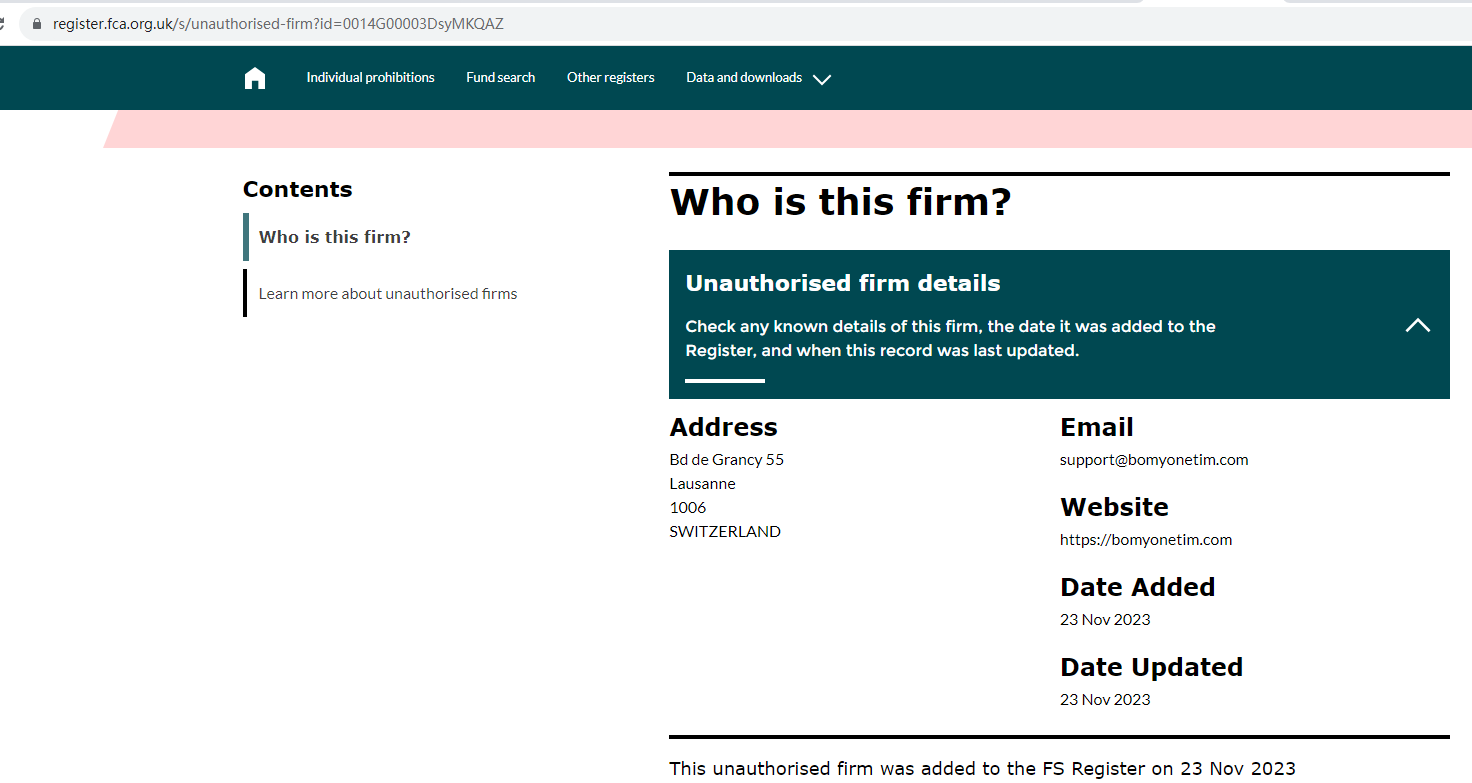The image size is (1472, 783).
Task: Collapse Unauthorised firm details panel chevron
Action: pos(1417,325)
